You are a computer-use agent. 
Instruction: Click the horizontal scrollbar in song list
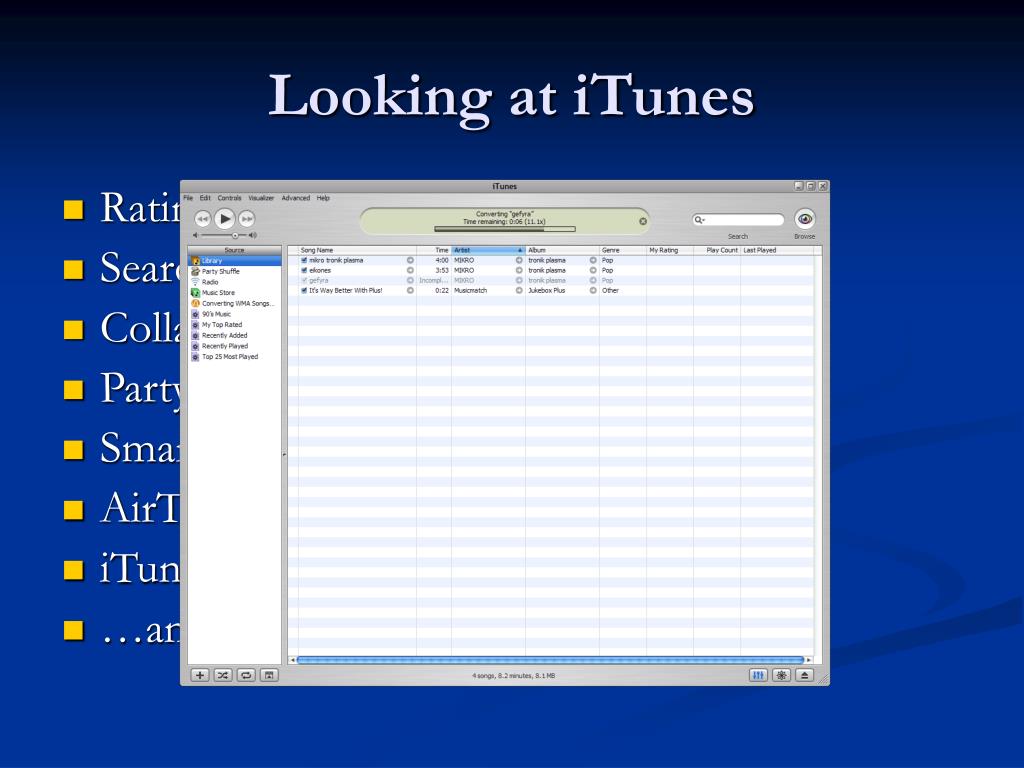[551, 660]
